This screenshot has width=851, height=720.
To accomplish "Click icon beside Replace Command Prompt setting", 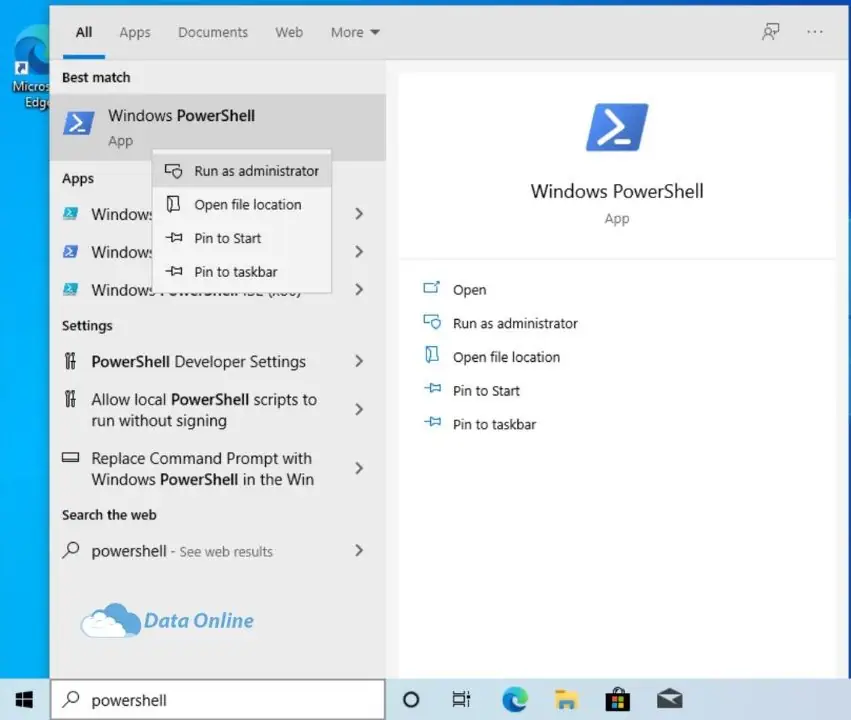I will pos(71,457).
